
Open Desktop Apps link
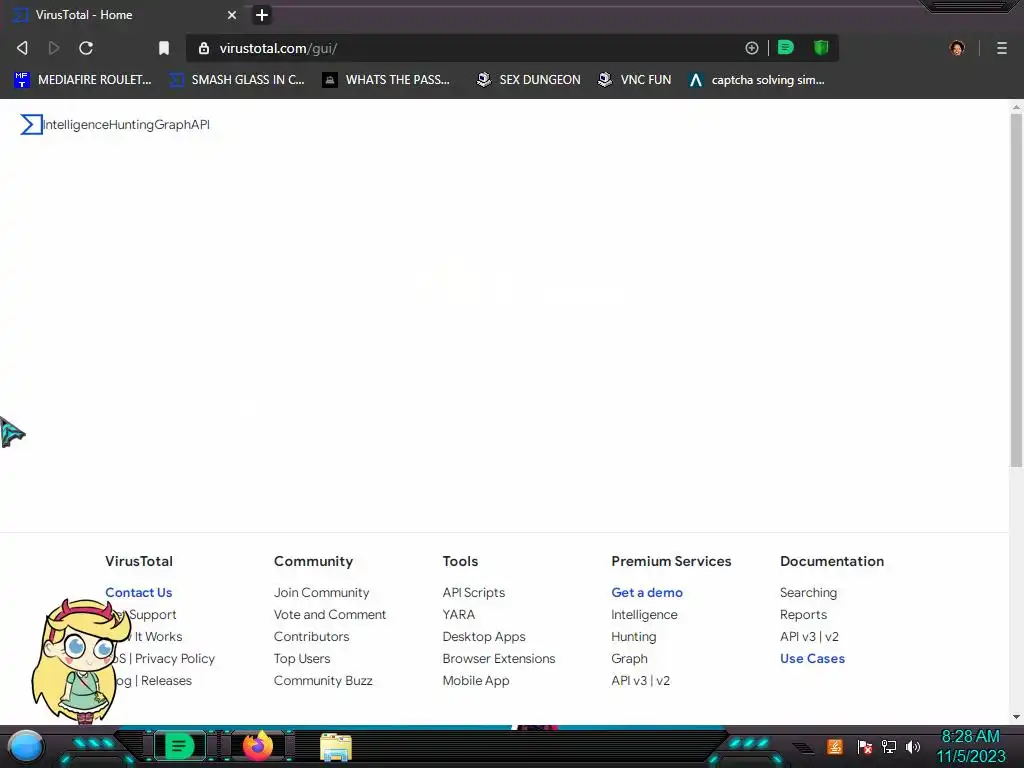[x=484, y=636]
